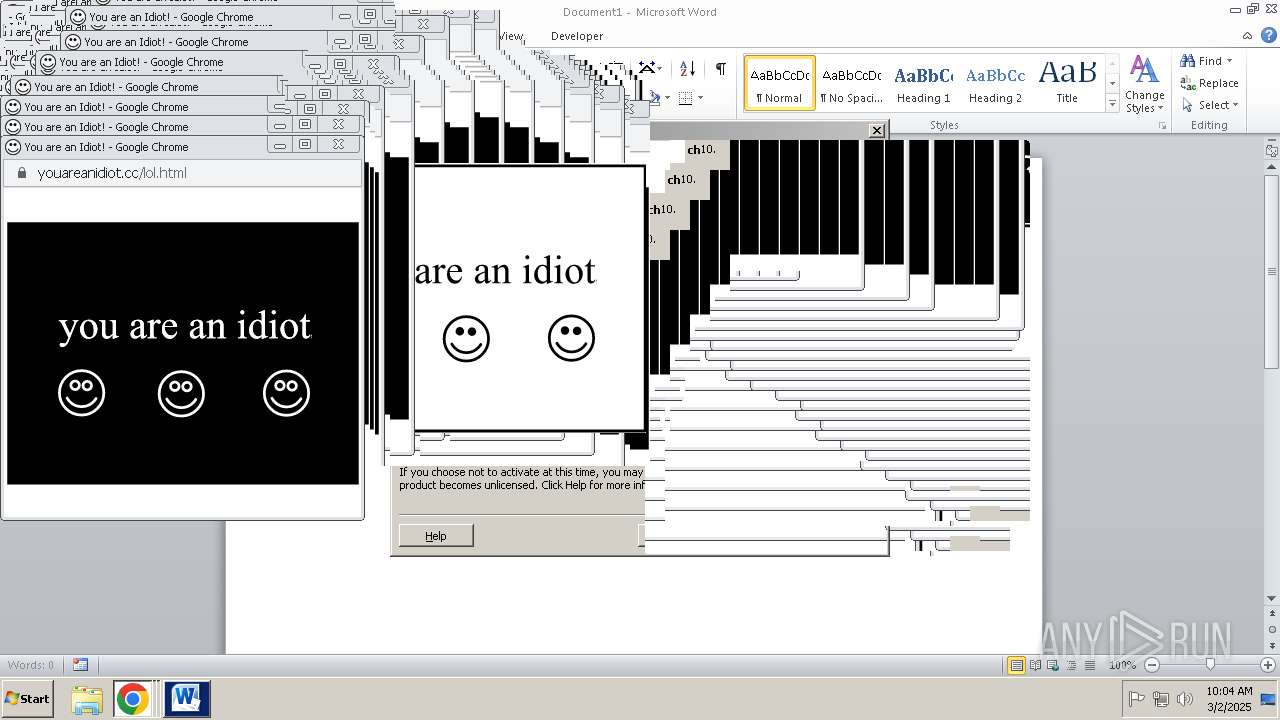This screenshot has height=720, width=1280.
Task: Open the Borders dropdown arrow
Action: 700,98
